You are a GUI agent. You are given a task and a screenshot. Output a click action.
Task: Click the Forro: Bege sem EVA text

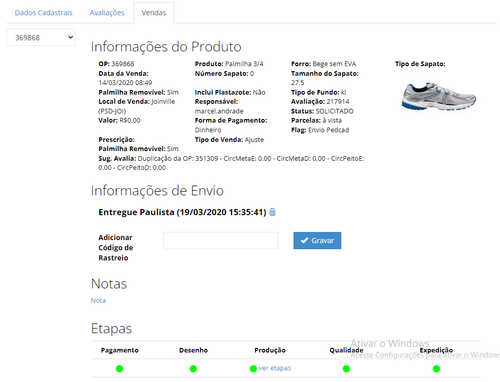(324, 64)
